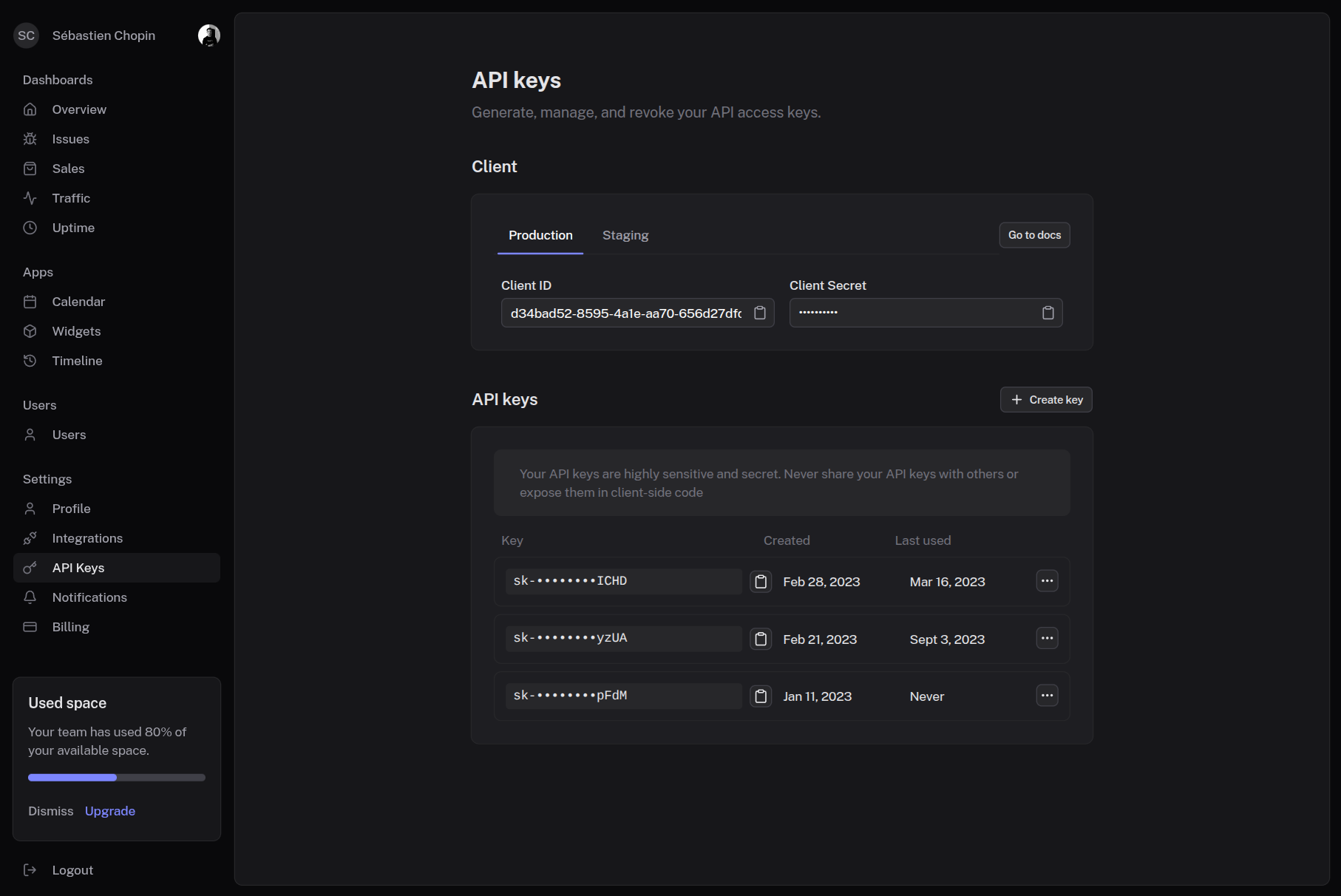
Task: Select the Production tab
Action: pyautogui.click(x=540, y=235)
